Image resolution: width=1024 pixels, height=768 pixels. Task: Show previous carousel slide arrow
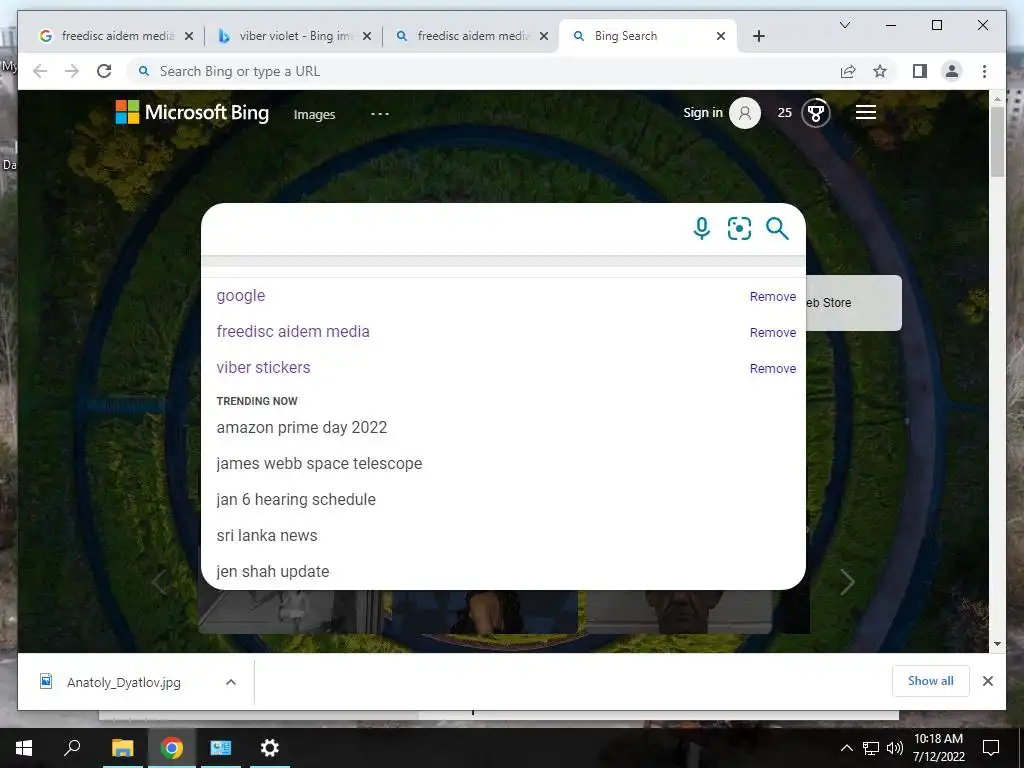click(x=159, y=582)
